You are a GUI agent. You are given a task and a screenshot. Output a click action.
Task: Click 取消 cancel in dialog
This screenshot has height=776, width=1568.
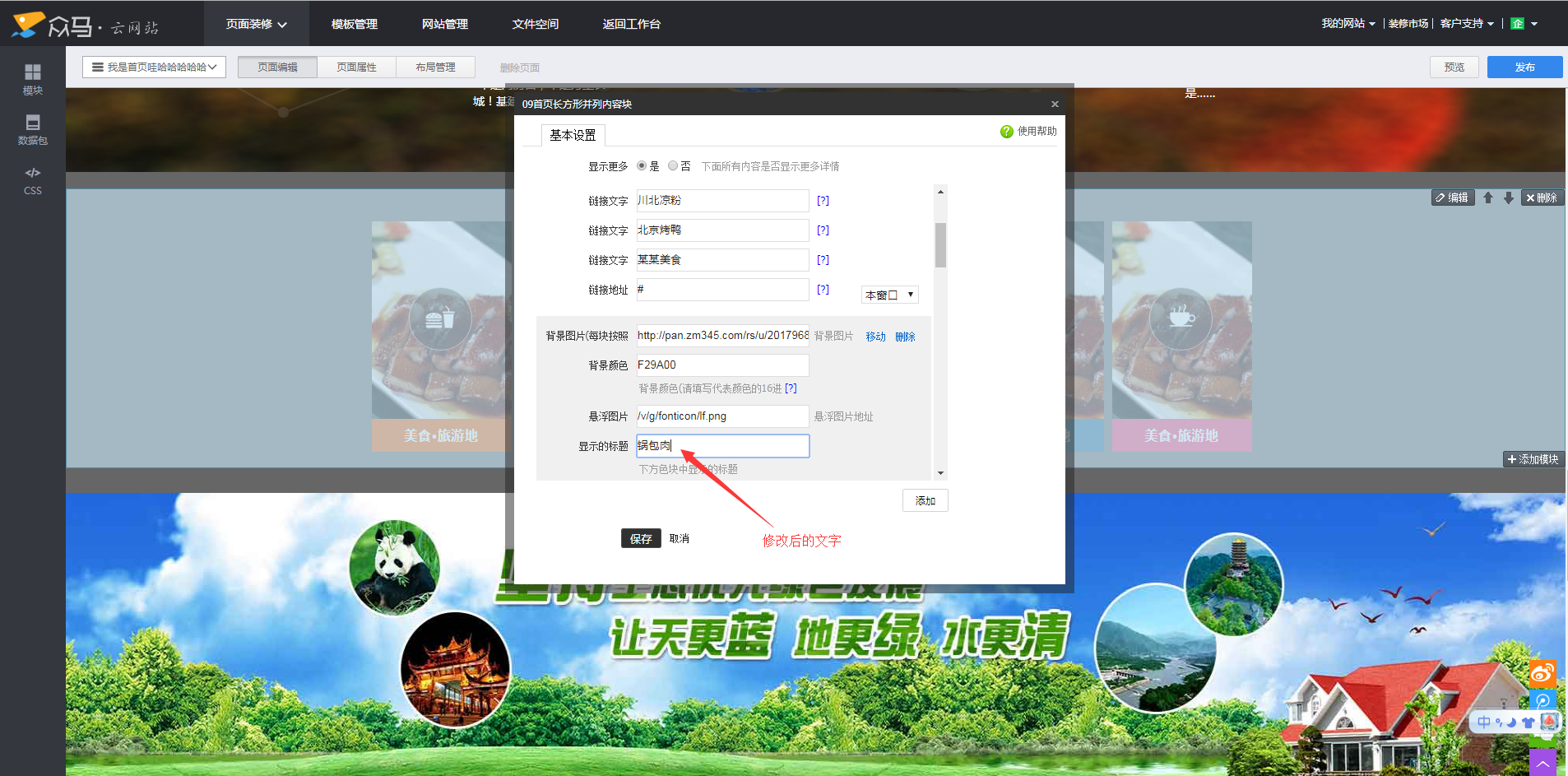(x=680, y=538)
